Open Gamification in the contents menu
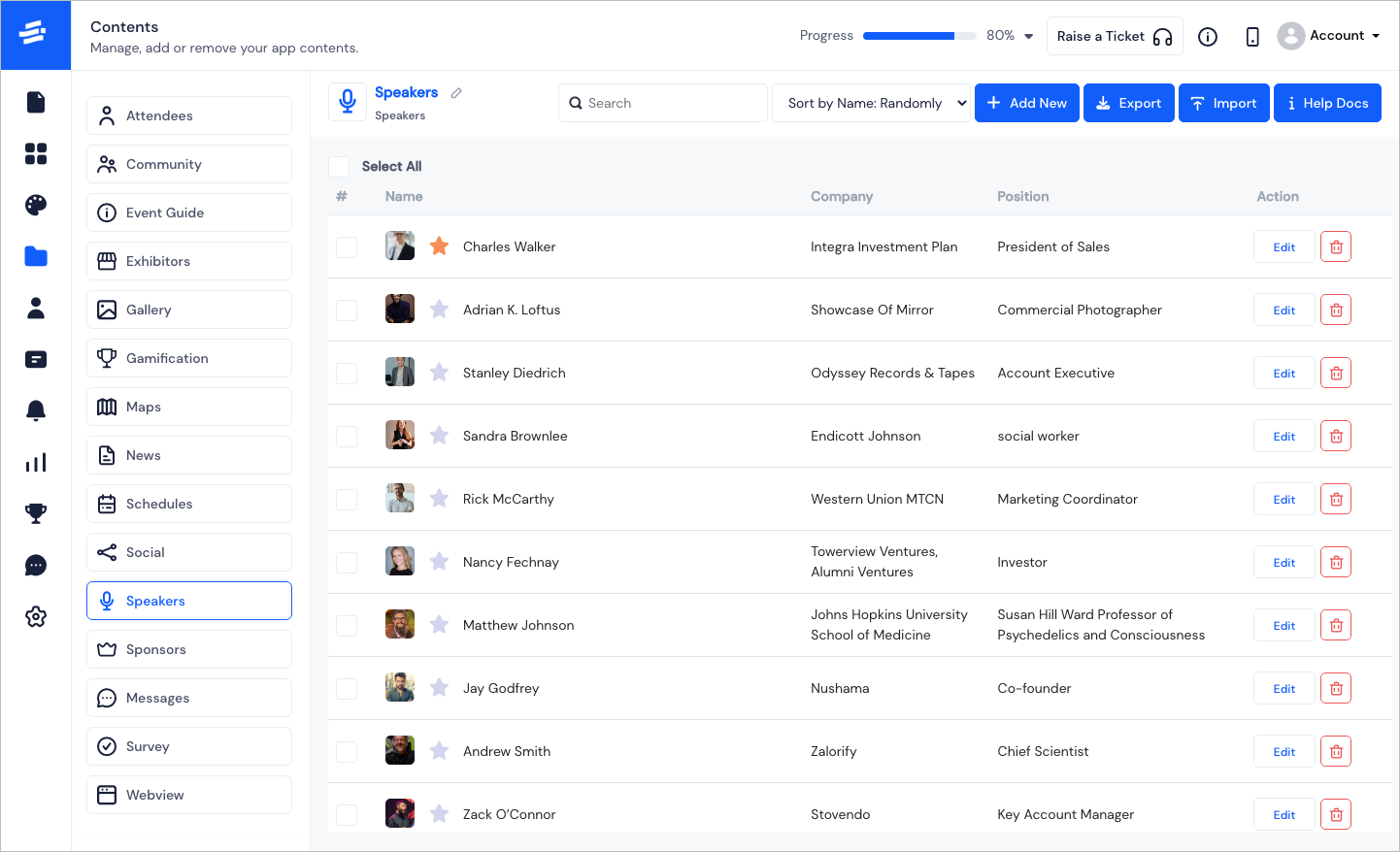1400x852 pixels. 189,358
